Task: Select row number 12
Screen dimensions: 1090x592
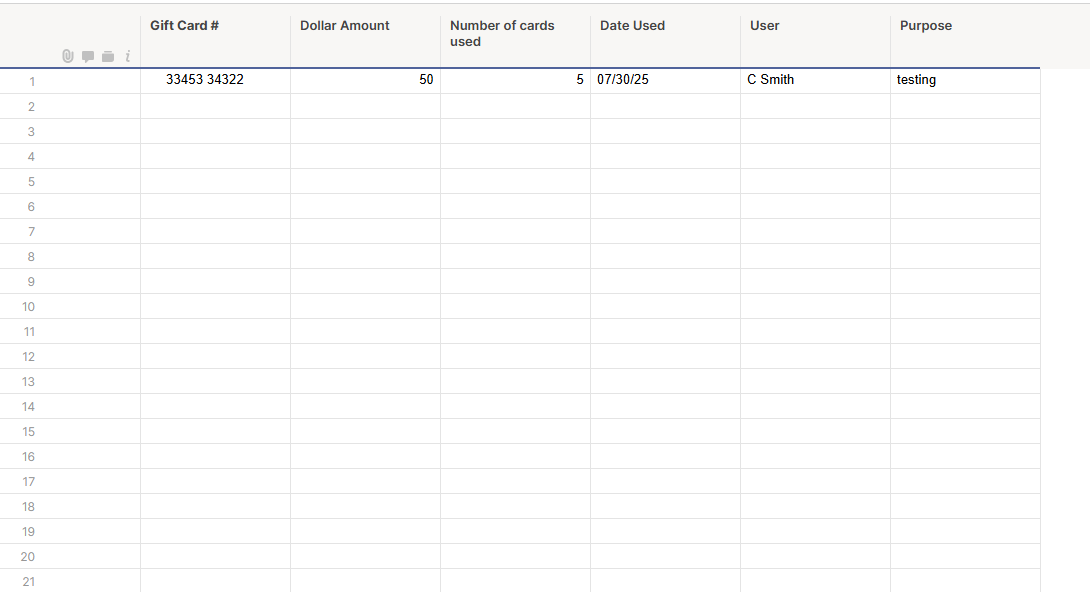Action: pyautogui.click(x=29, y=356)
